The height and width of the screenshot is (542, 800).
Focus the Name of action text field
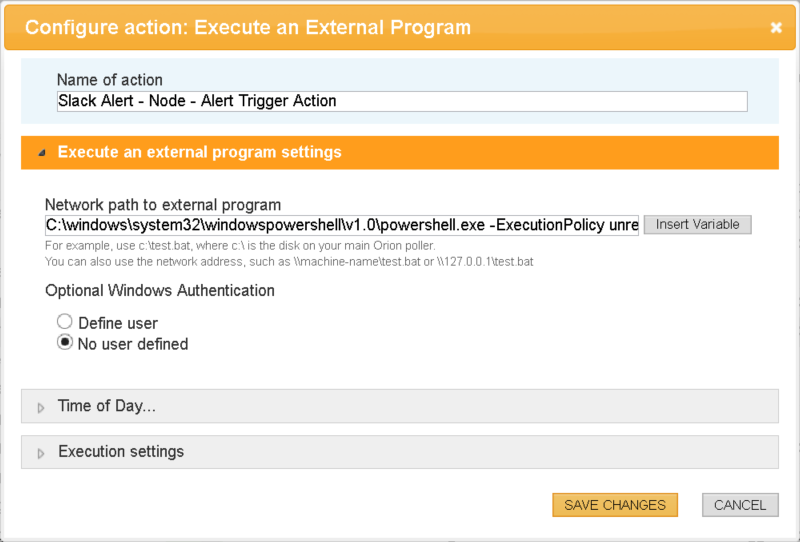(402, 101)
